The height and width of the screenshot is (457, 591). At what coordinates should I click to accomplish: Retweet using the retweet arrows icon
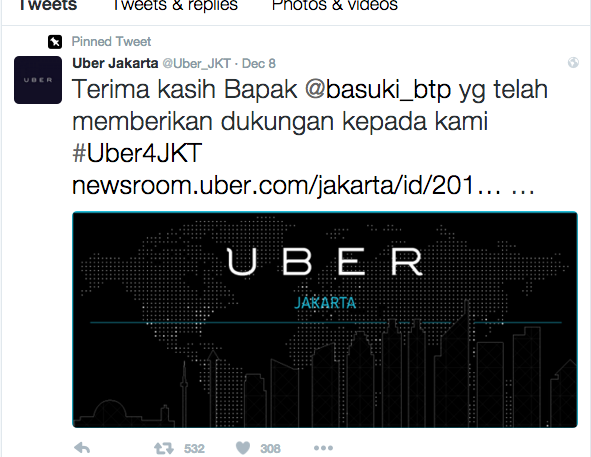coord(164,448)
